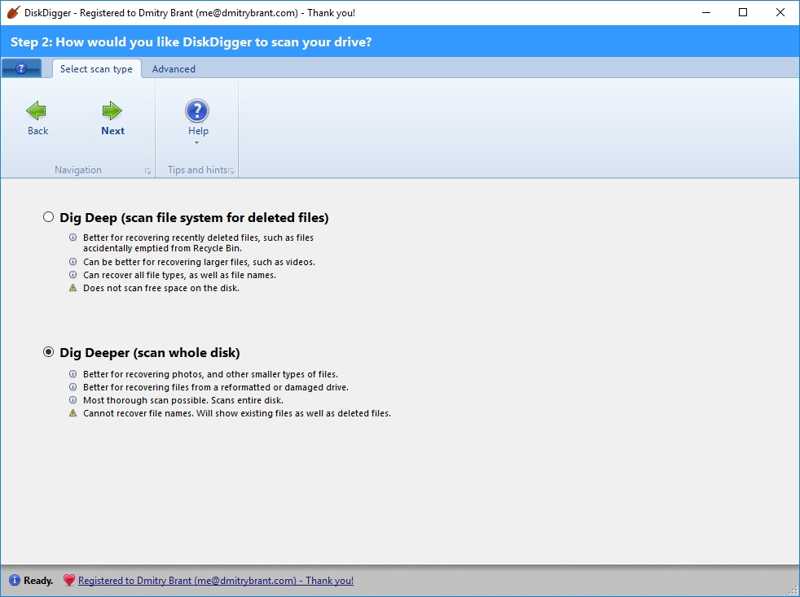Click the warning icon beside 'Cannot recover file names'
800x597 pixels.
73,413
